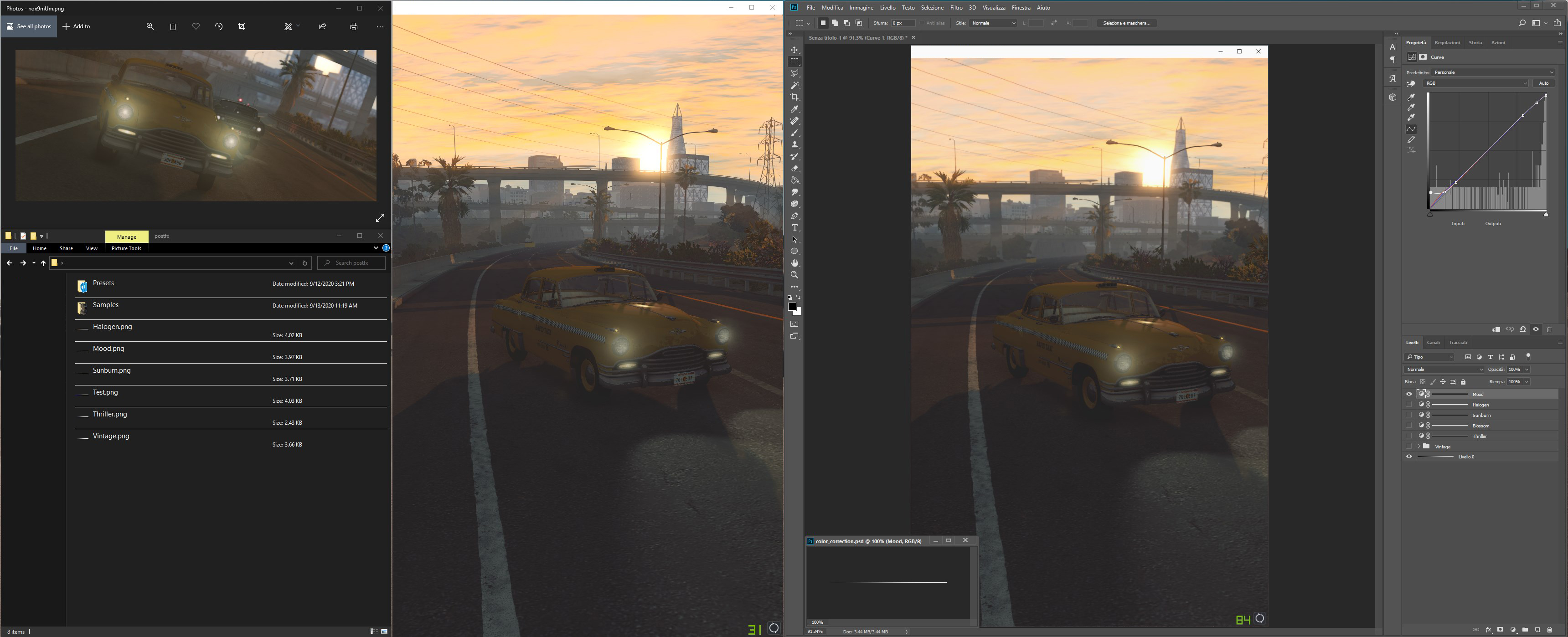Click Seleziona e maschera button
Image resolution: width=1568 pixels, height=637 pixels.
[1127, 23]
